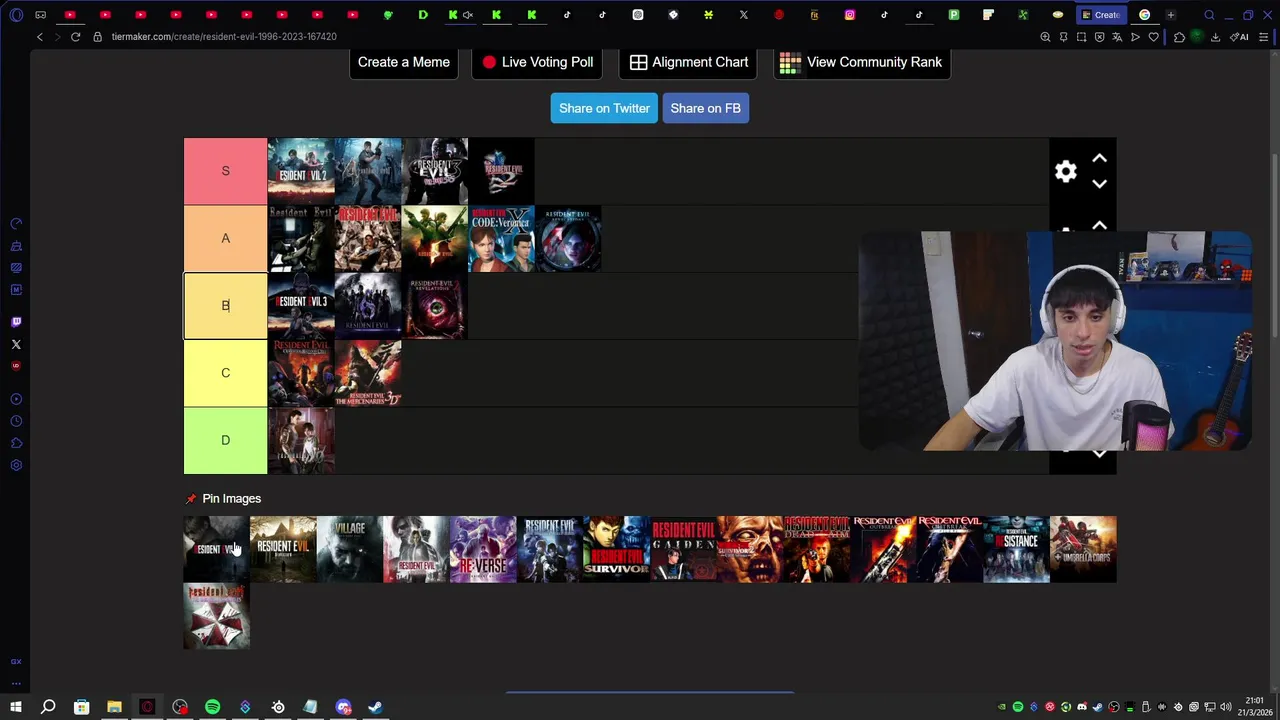Move the S tier row up
The width and height of the screenshot is (1280, 720).
coord(1099,158)
